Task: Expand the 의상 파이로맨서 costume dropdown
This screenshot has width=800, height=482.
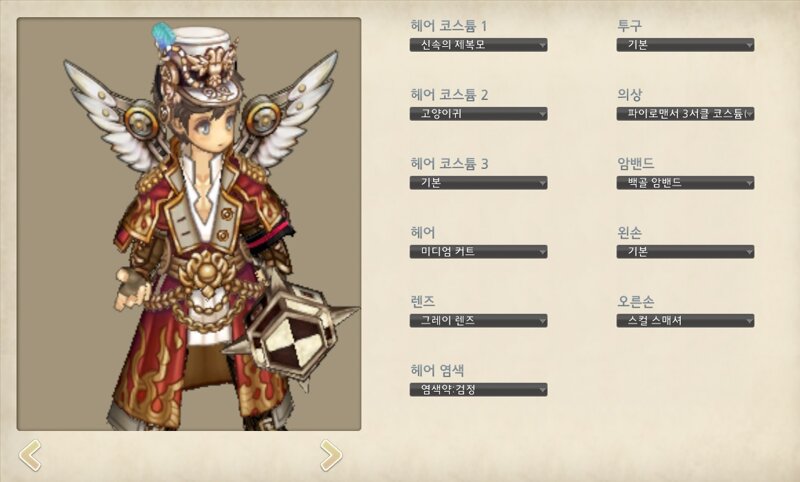Action: click(x=685, y=114)
